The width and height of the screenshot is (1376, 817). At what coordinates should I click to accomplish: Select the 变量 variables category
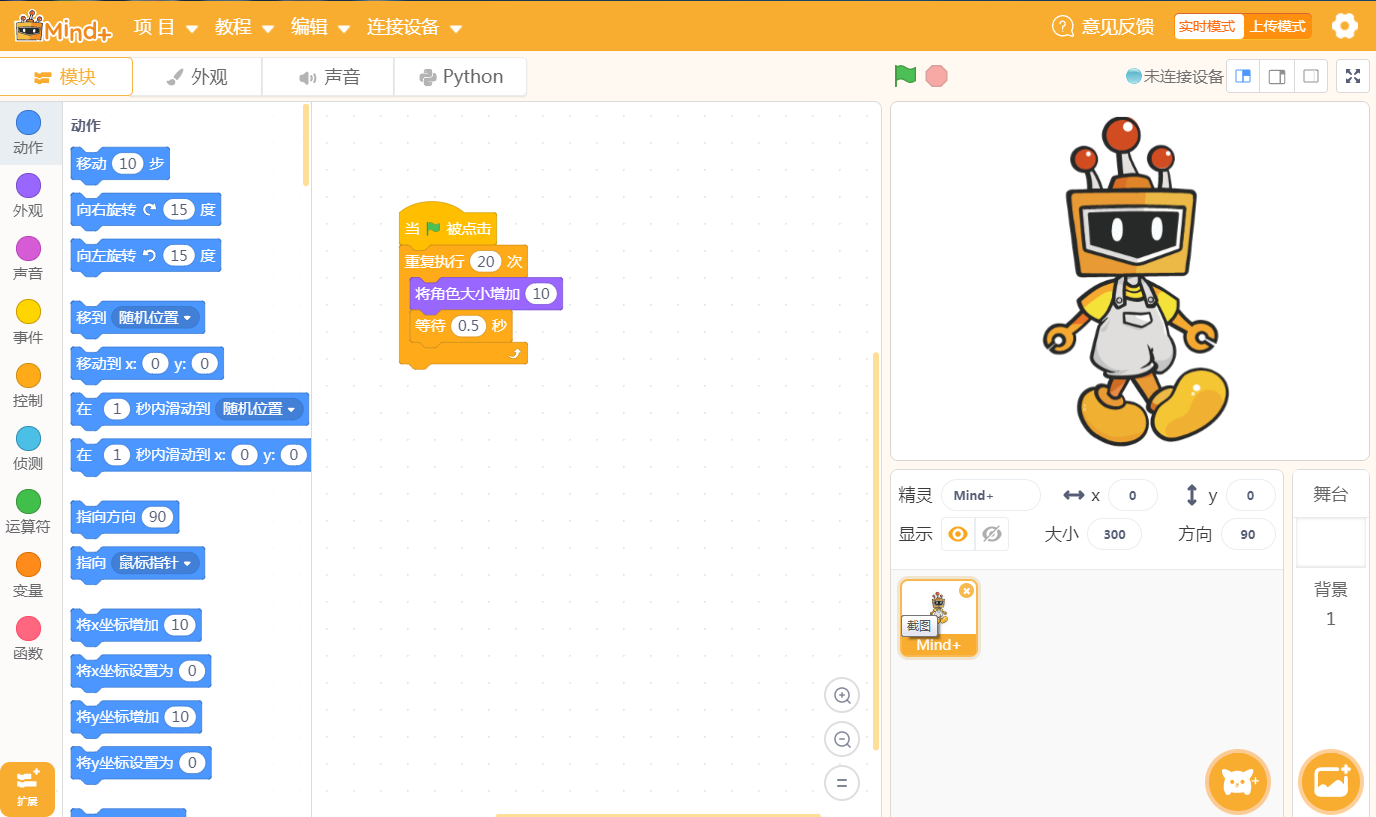[x=28, y=576]
